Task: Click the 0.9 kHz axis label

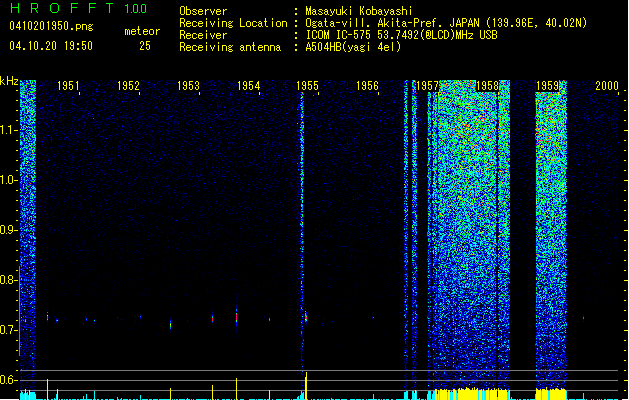Action: tap(9, 229)
